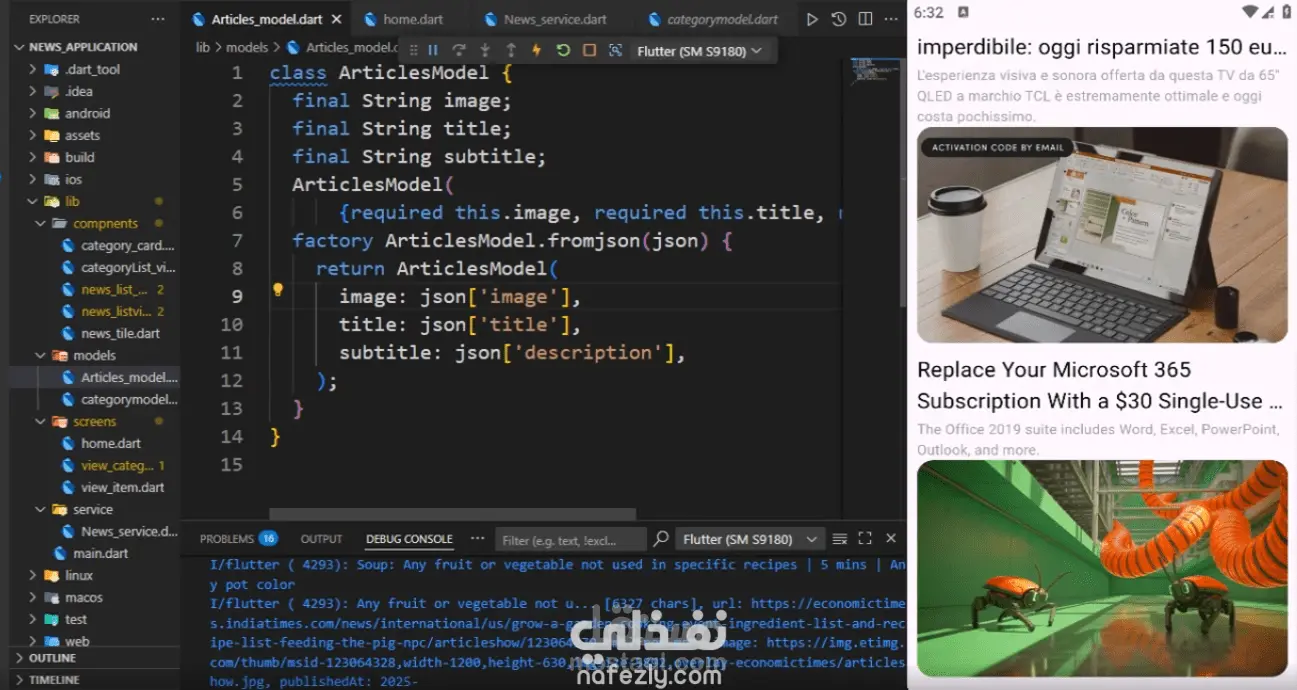Click the magnifier icon beside console filter

pyautogui.click(x=661, y=538)
